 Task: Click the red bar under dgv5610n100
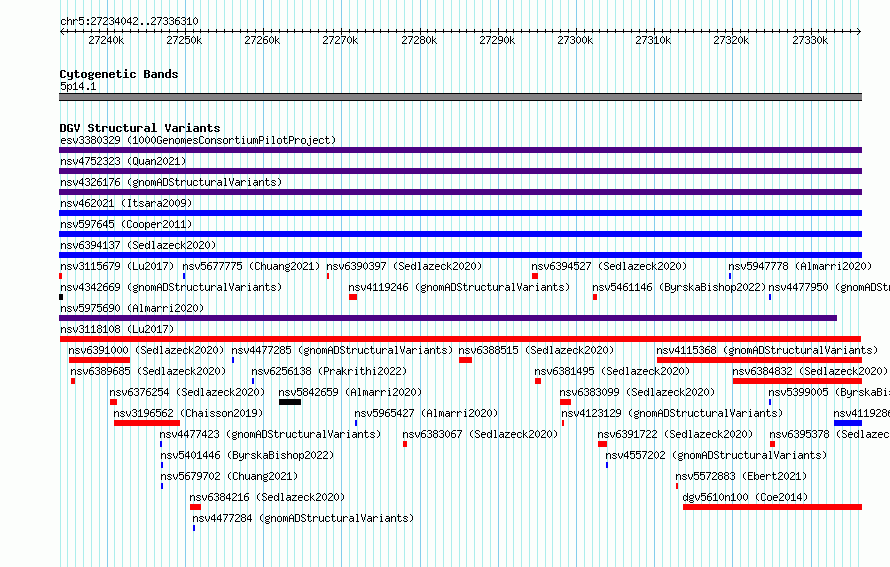click(x=773, y=507)
